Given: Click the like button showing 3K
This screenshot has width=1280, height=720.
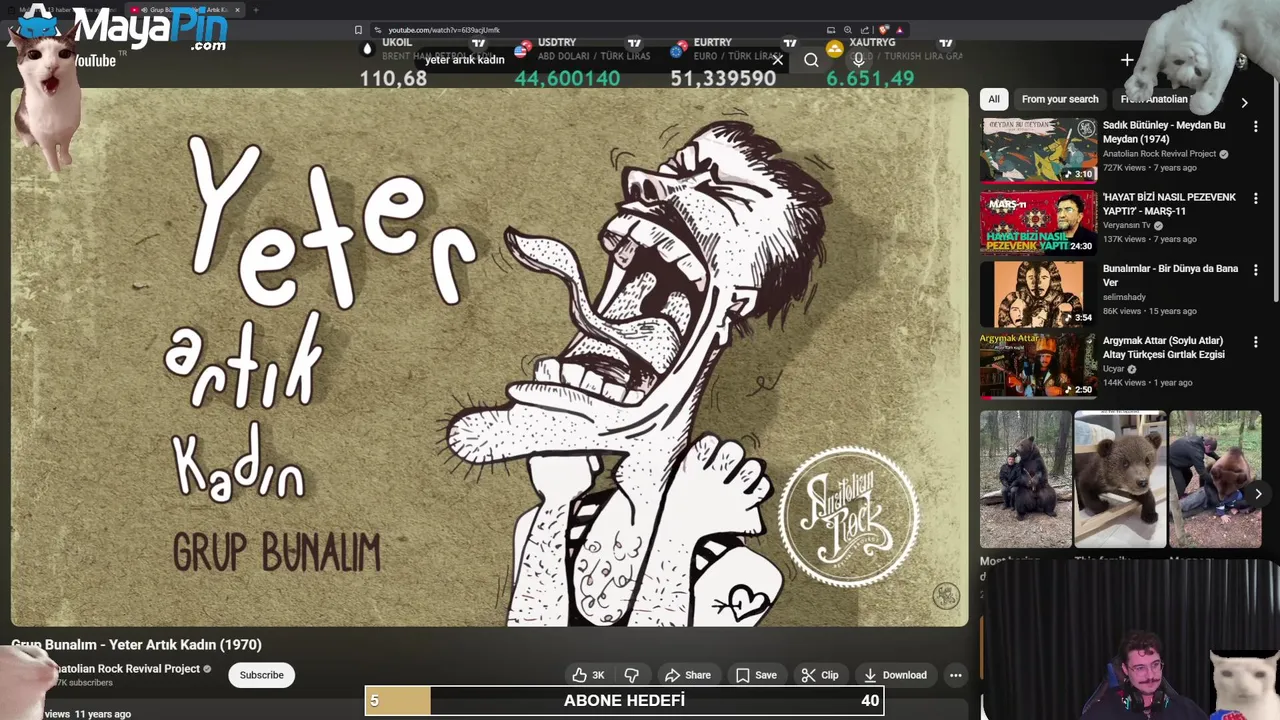Looking at the screenshot, I should (588, 675).
